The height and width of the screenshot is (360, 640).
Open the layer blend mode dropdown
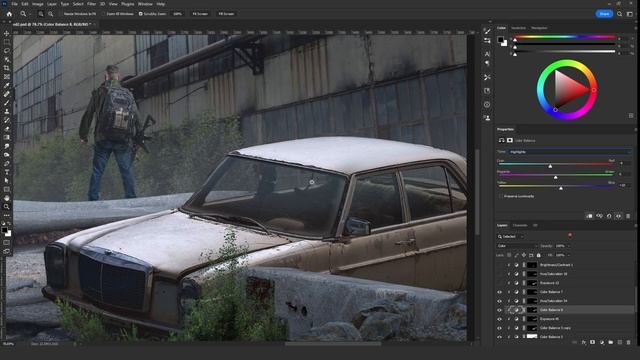517,246
